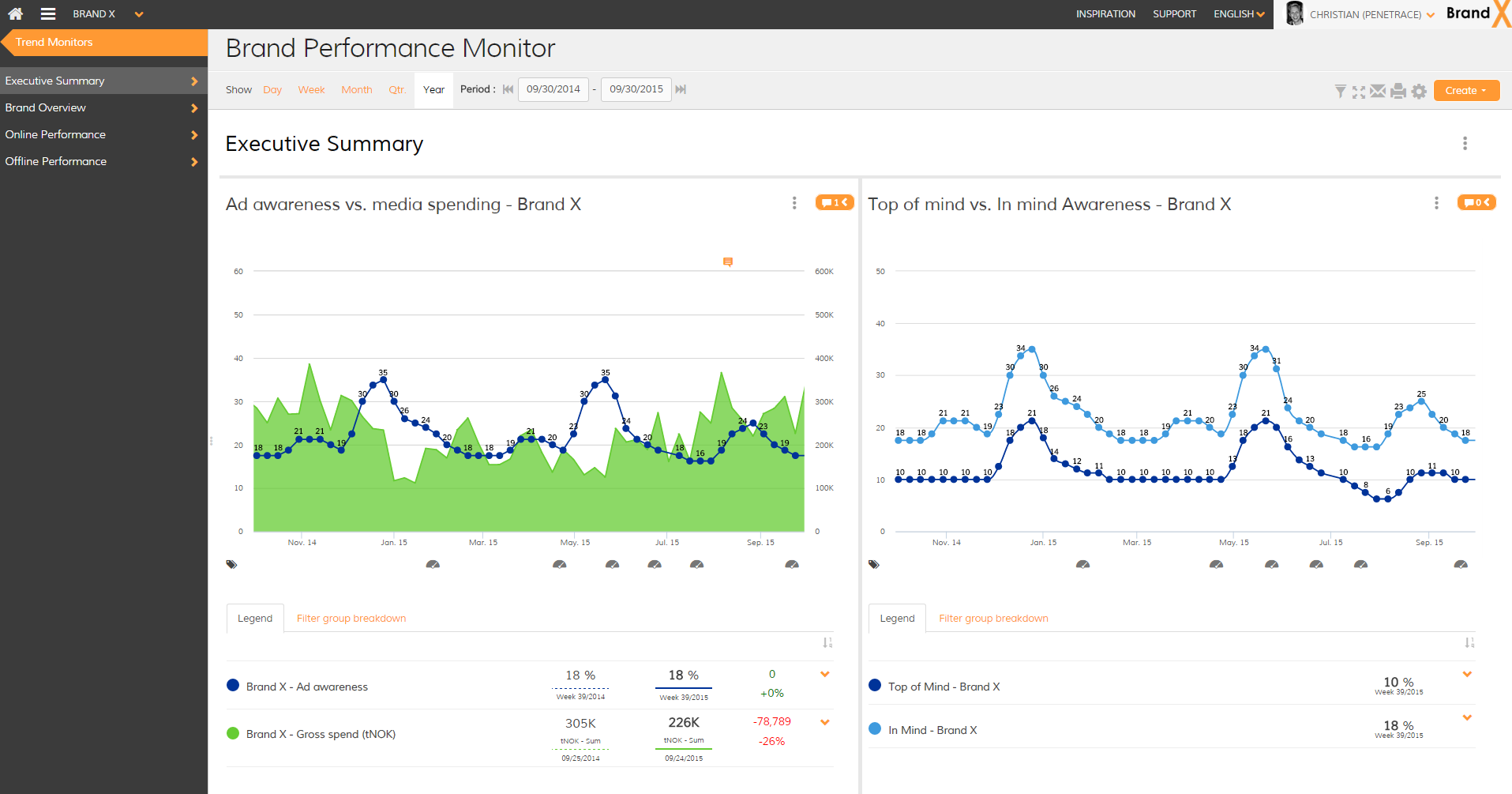The image size is (1512, 794).
Task: Expand the Brand X - Gross spend legend row
Action: tap(825, 722)
